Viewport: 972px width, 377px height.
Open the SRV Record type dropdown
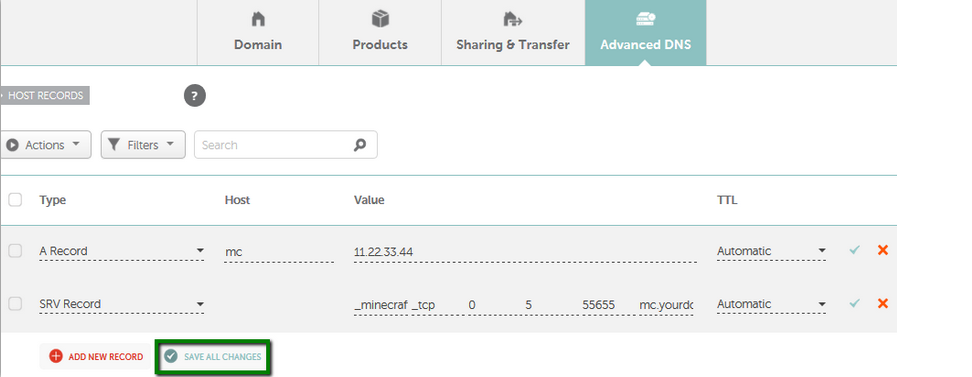click(x=122, y=304)
